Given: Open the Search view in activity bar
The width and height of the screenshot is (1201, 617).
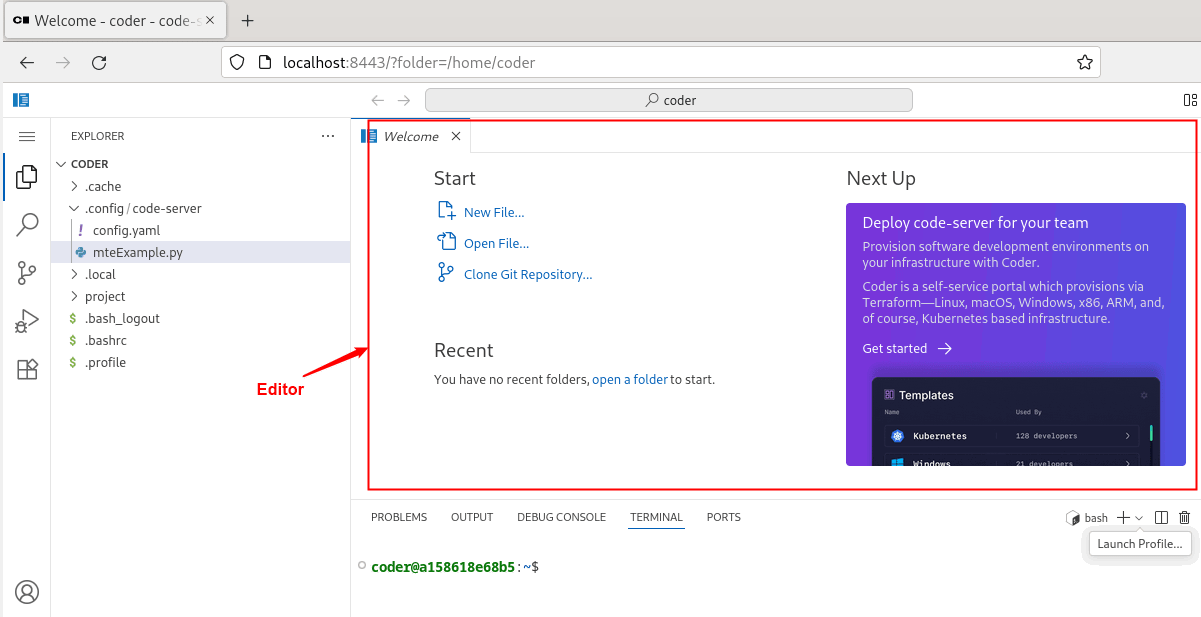Looking at the screenshot, I should [x=27, y=225].
